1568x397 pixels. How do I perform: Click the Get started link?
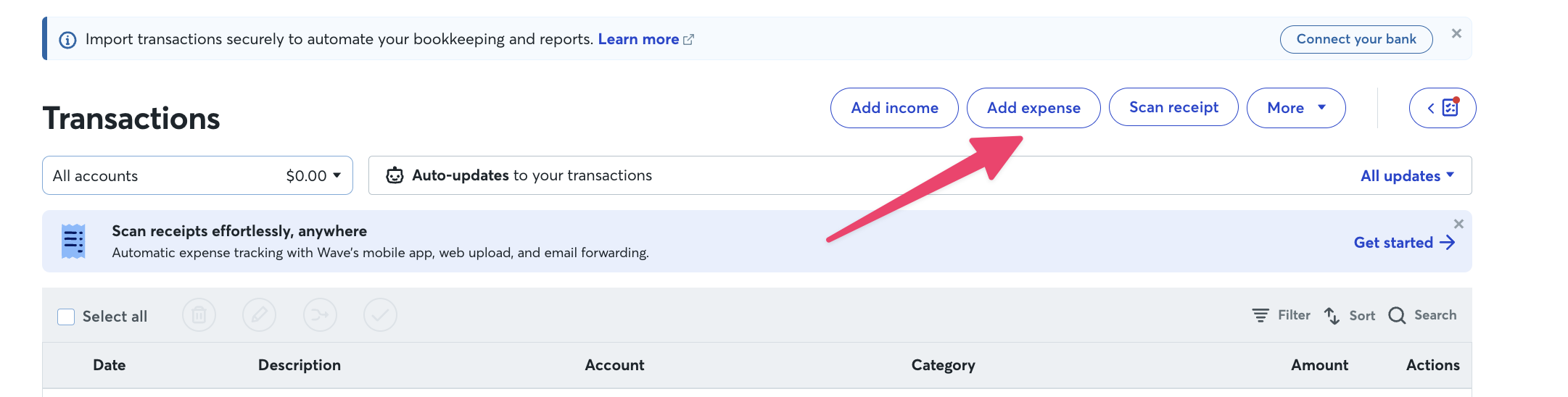[1404, 243]
